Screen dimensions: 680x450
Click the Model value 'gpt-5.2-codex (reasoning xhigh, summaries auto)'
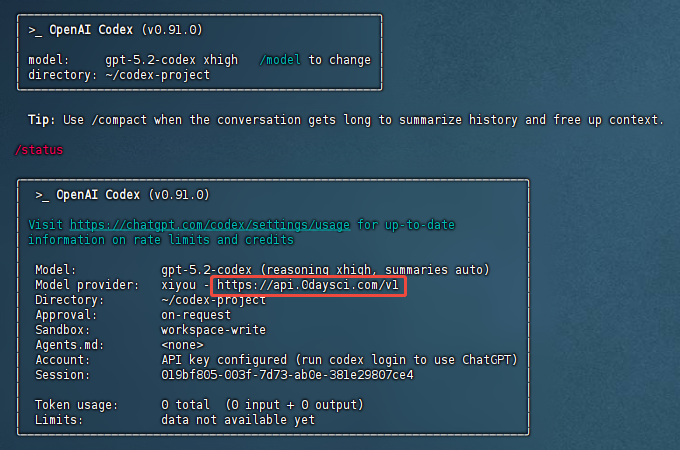point(325,270)
